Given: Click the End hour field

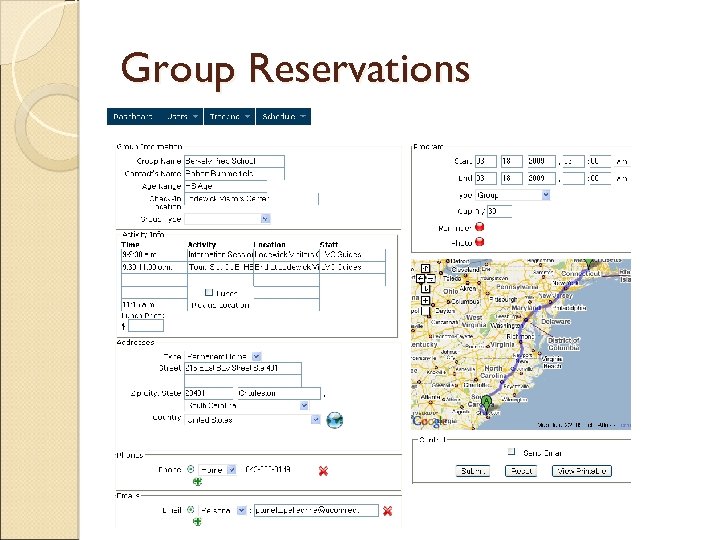Looking at the screenshot, I should tap(574, 178).
